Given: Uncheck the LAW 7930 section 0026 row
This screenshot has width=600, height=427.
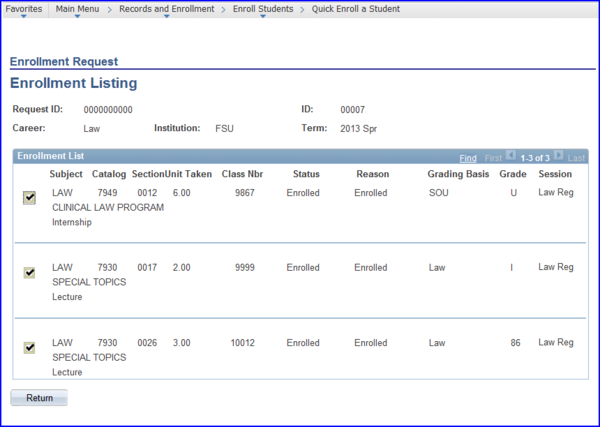Looking at the screenshot, I should 29,348.
